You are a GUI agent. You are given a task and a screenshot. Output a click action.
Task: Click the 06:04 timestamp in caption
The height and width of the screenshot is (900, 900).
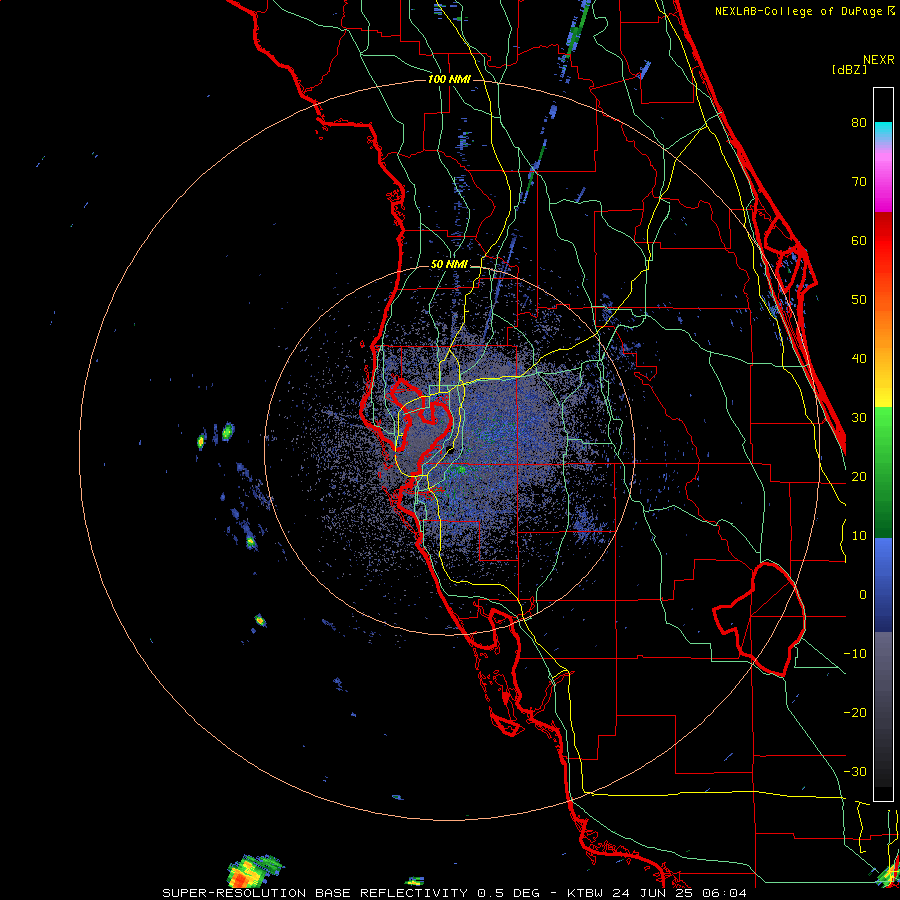[x=724, y=893]
